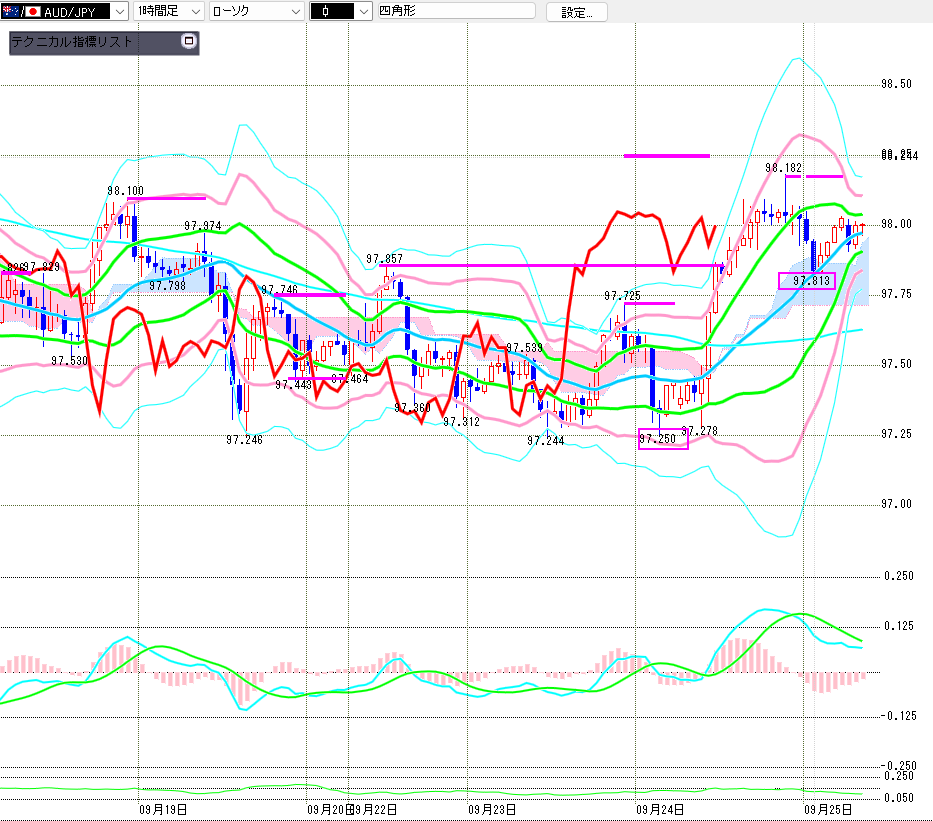The width and height of the screenshot is (933, 821).
Task: Open the 1時間足 timeframe dropdown
Action: pos(195,12)
